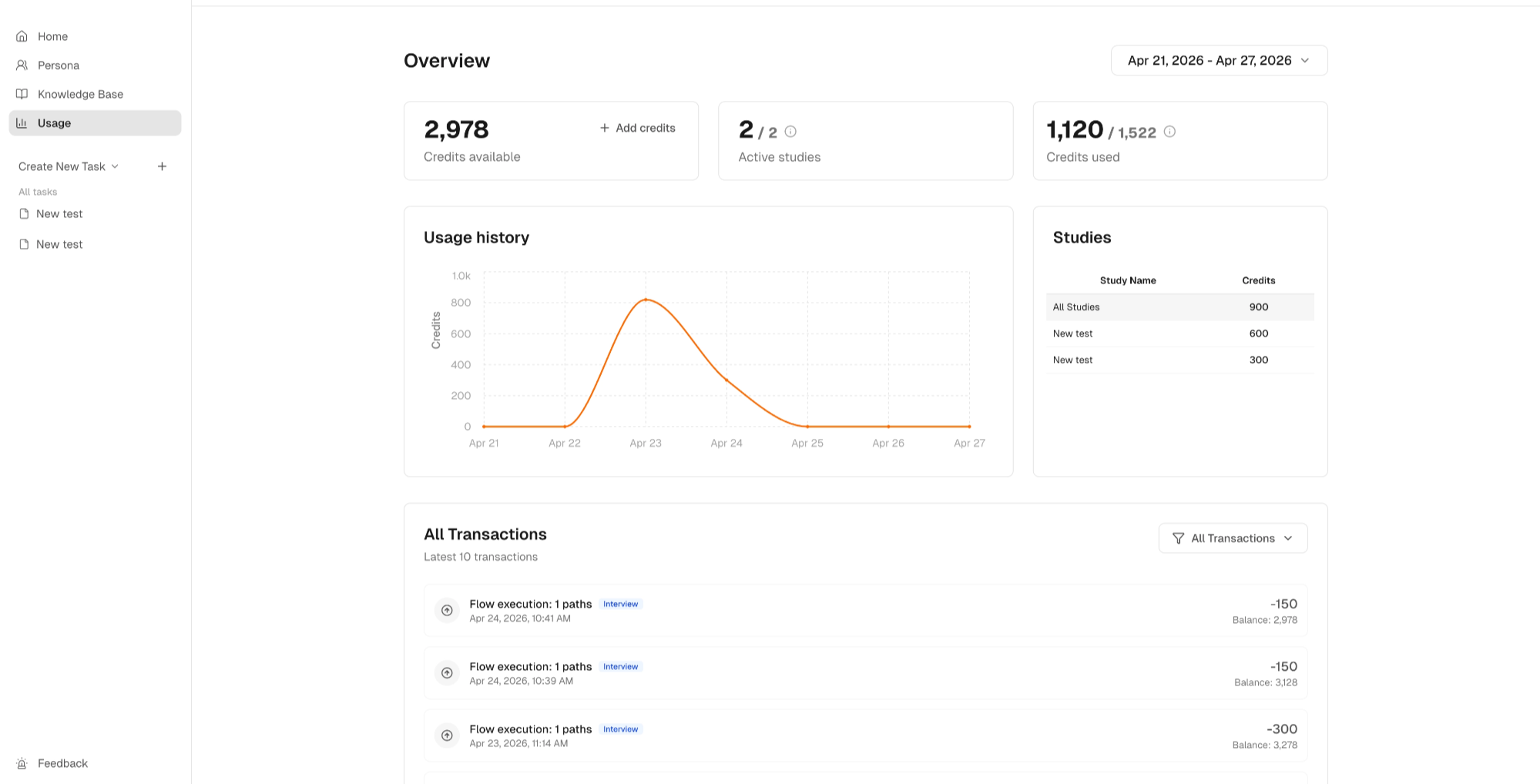Click the Feedback siren icon

[22, 763]
